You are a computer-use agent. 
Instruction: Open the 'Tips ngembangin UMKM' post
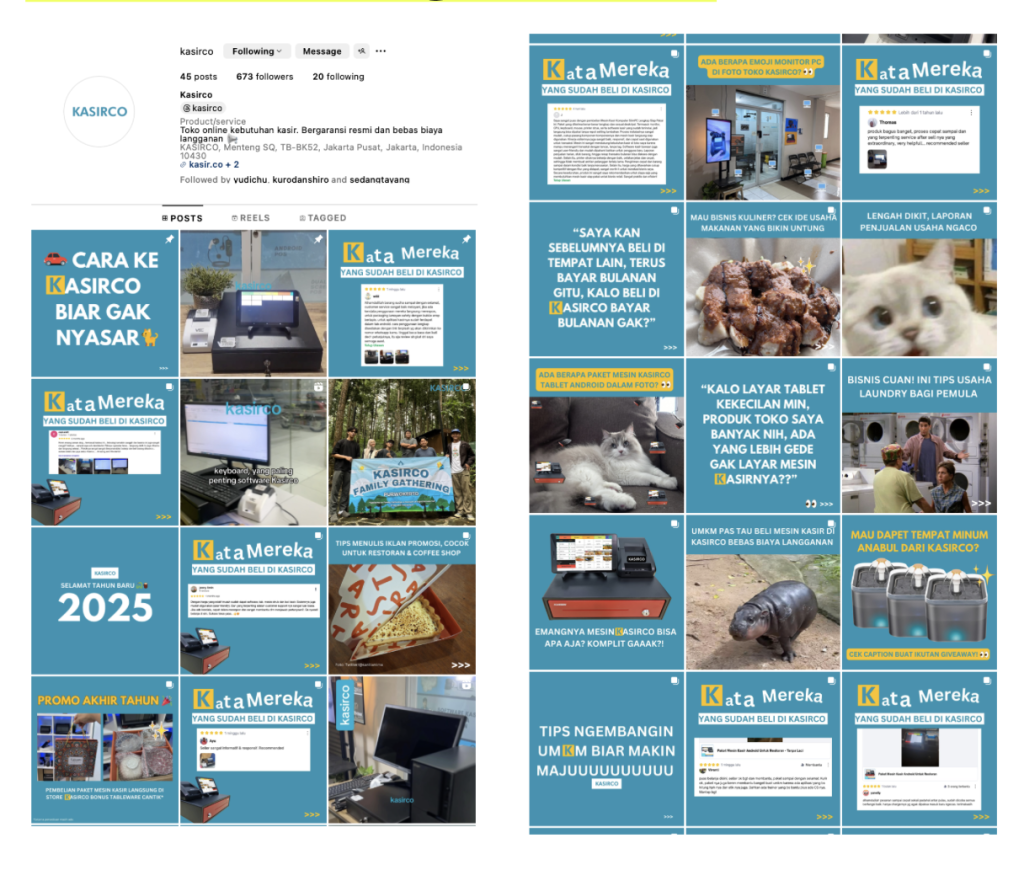(606, 749)
